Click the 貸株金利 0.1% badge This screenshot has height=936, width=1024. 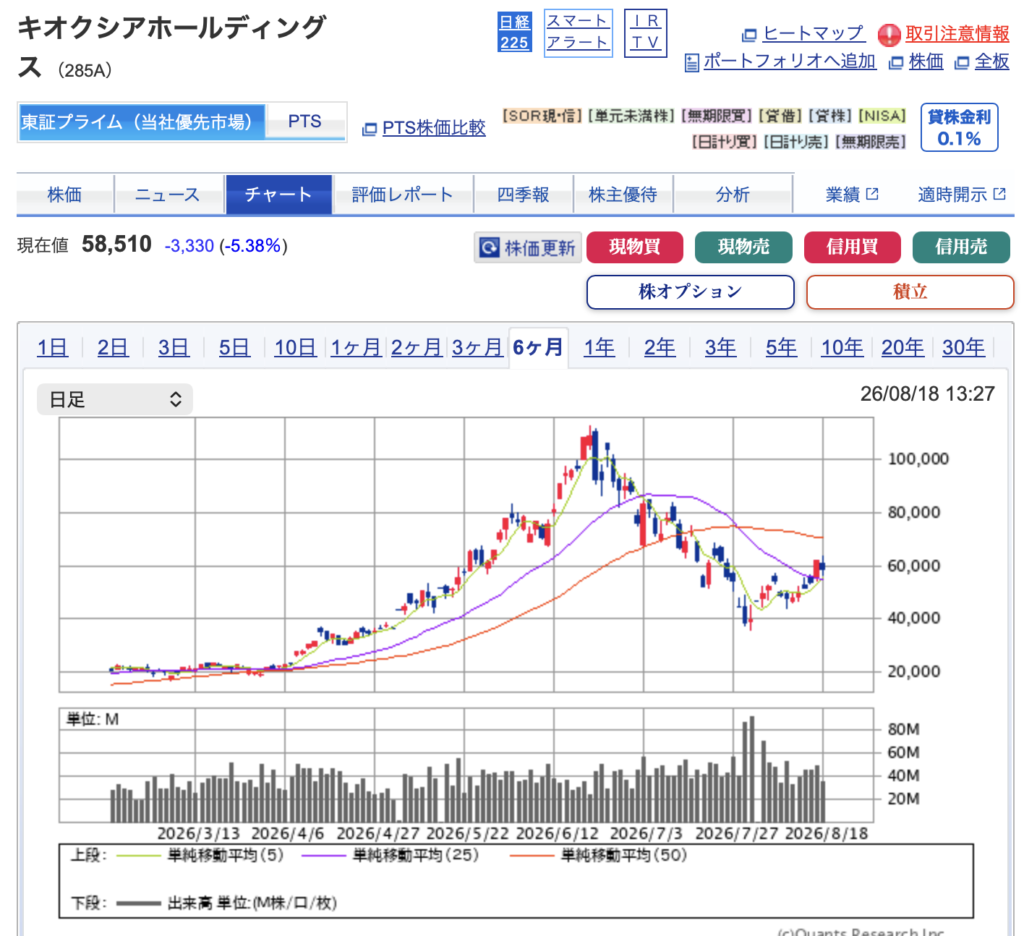coord(959,127)
